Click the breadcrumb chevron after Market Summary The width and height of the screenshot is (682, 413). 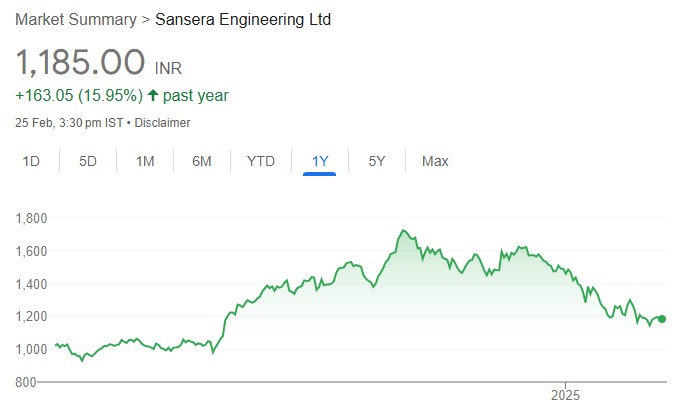(147, 20)
